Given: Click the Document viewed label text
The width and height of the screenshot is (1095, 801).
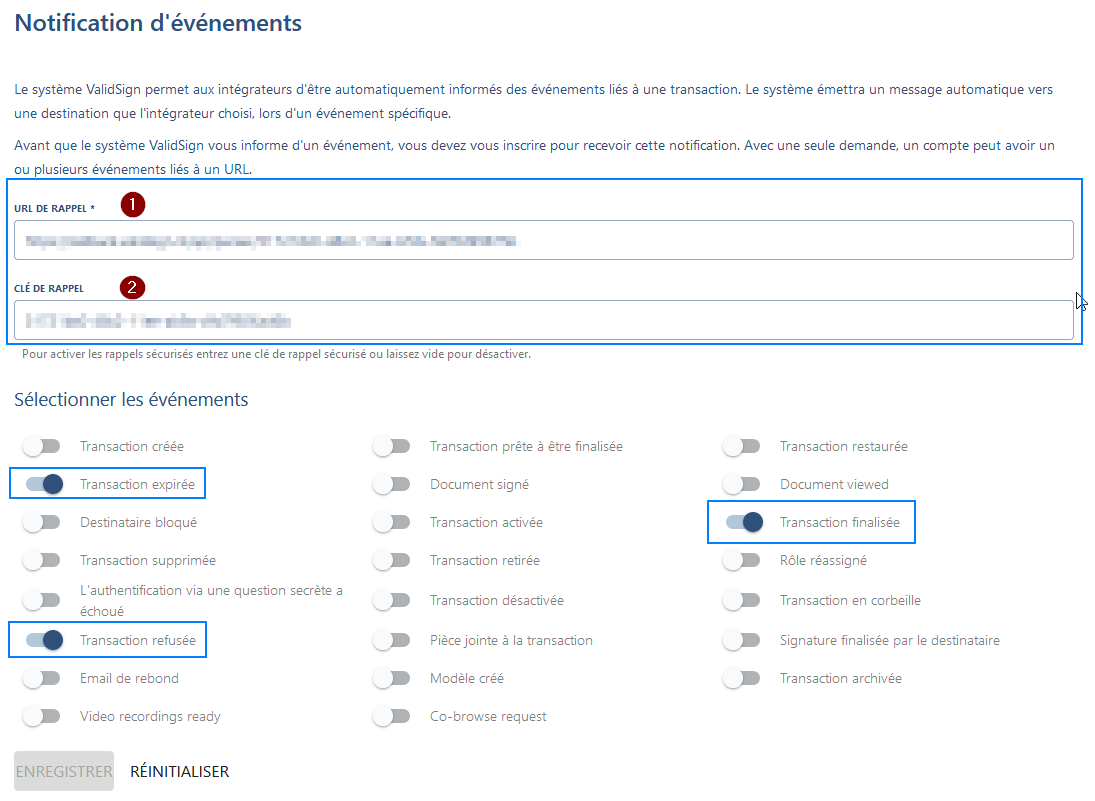Looking at the screenshot, I should [x=835, y=484].
